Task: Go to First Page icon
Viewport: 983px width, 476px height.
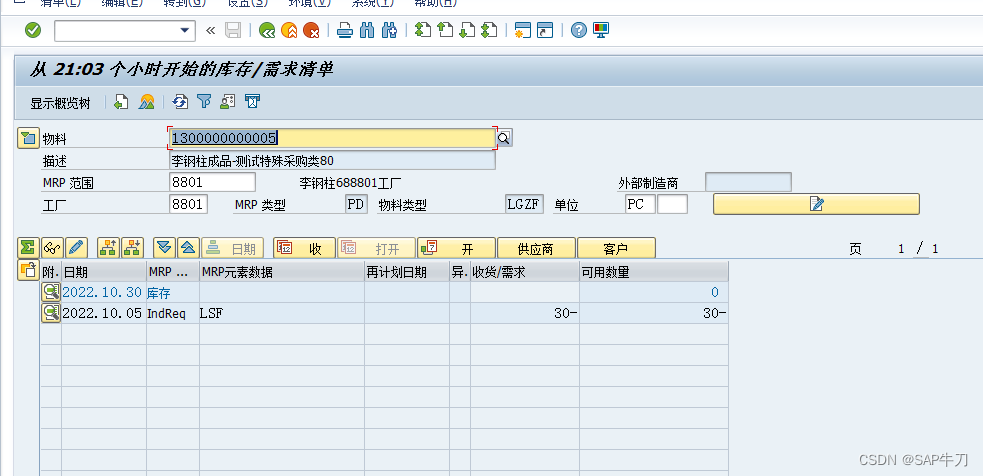Action: point(423,30)
